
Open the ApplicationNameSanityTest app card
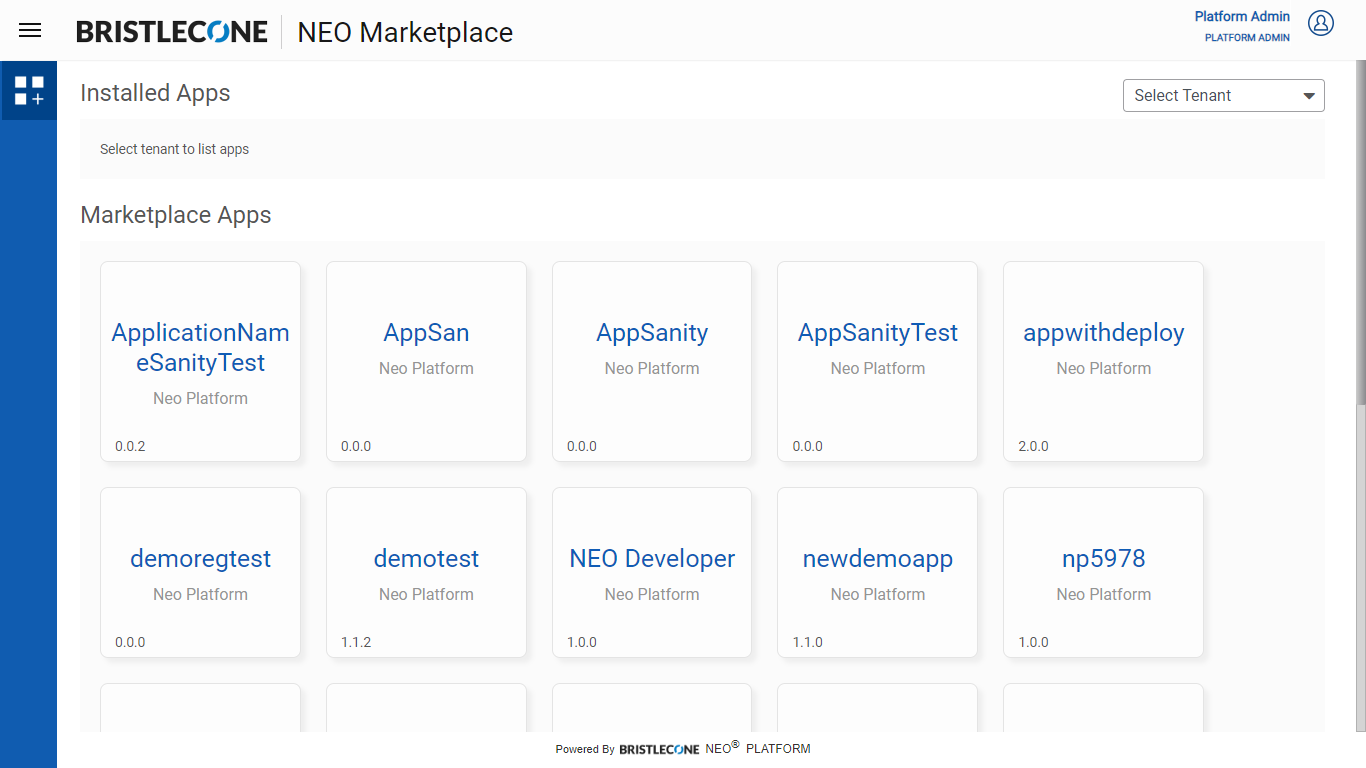coord(200,361)
